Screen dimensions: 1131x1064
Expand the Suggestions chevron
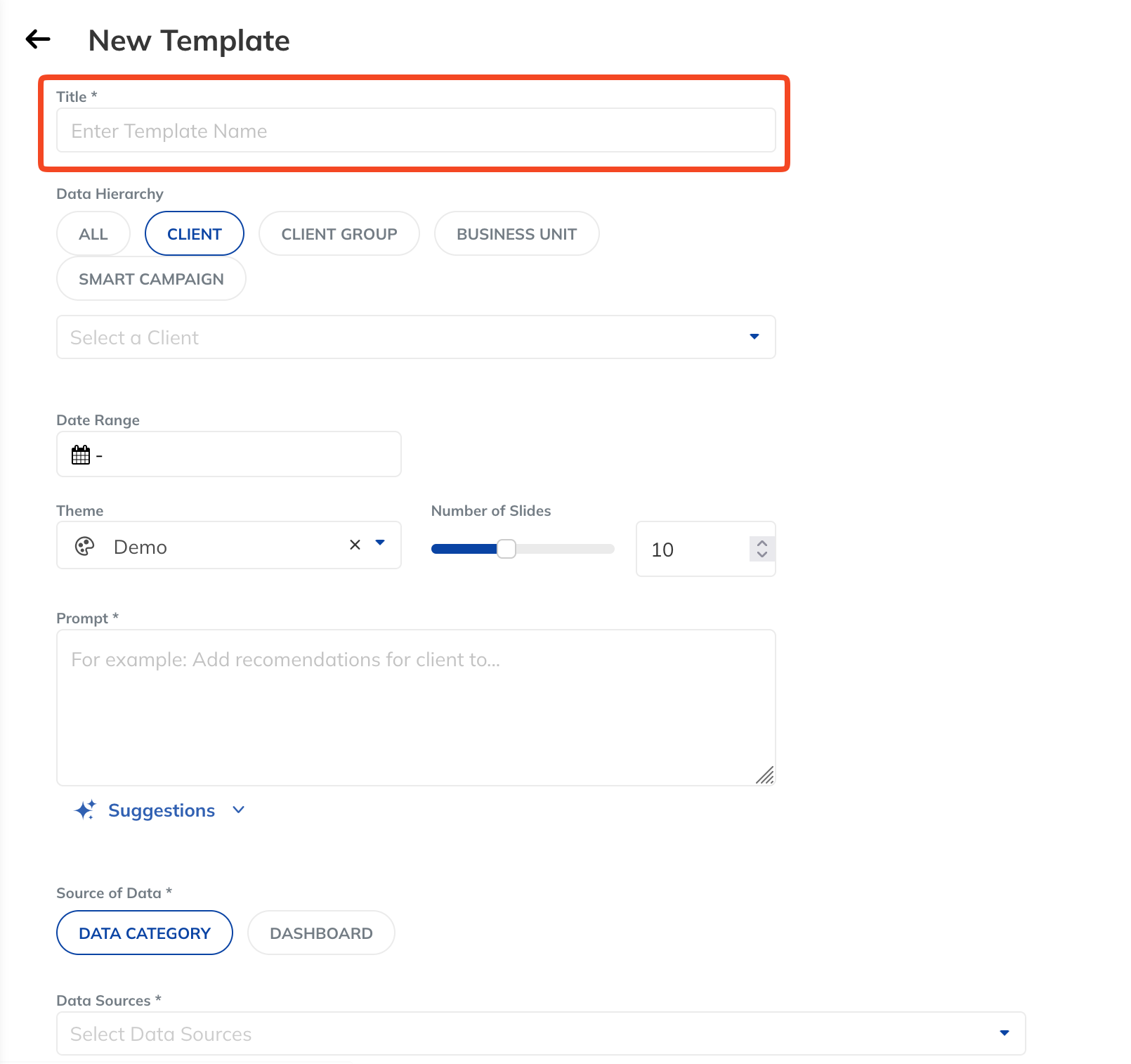pyautogui.click(x=239, y=810)
